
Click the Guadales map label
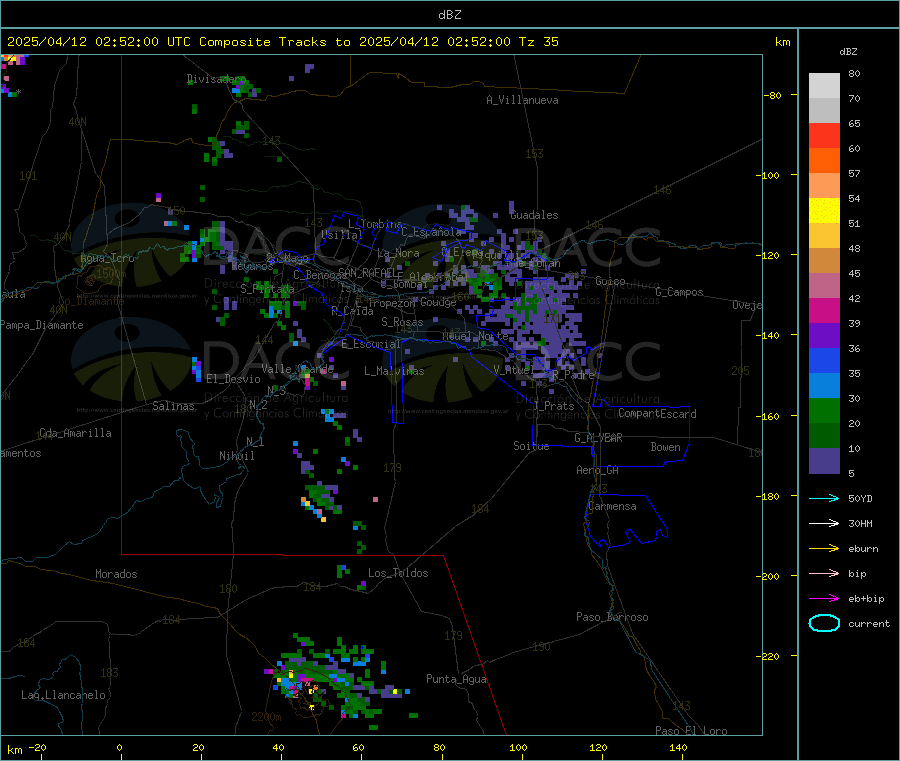(534, 215)
